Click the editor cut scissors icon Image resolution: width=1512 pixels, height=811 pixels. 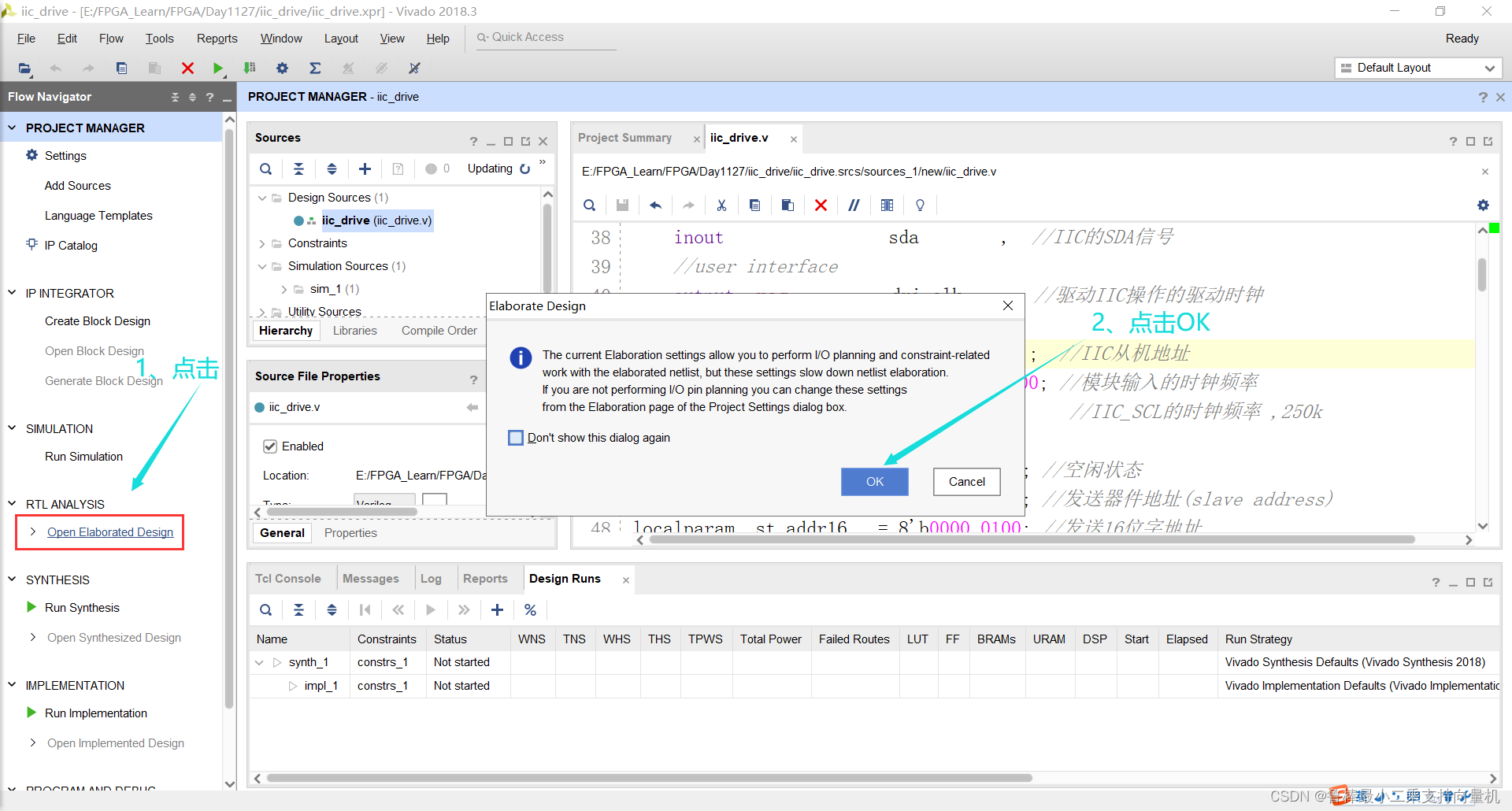[x=721, y=206]
